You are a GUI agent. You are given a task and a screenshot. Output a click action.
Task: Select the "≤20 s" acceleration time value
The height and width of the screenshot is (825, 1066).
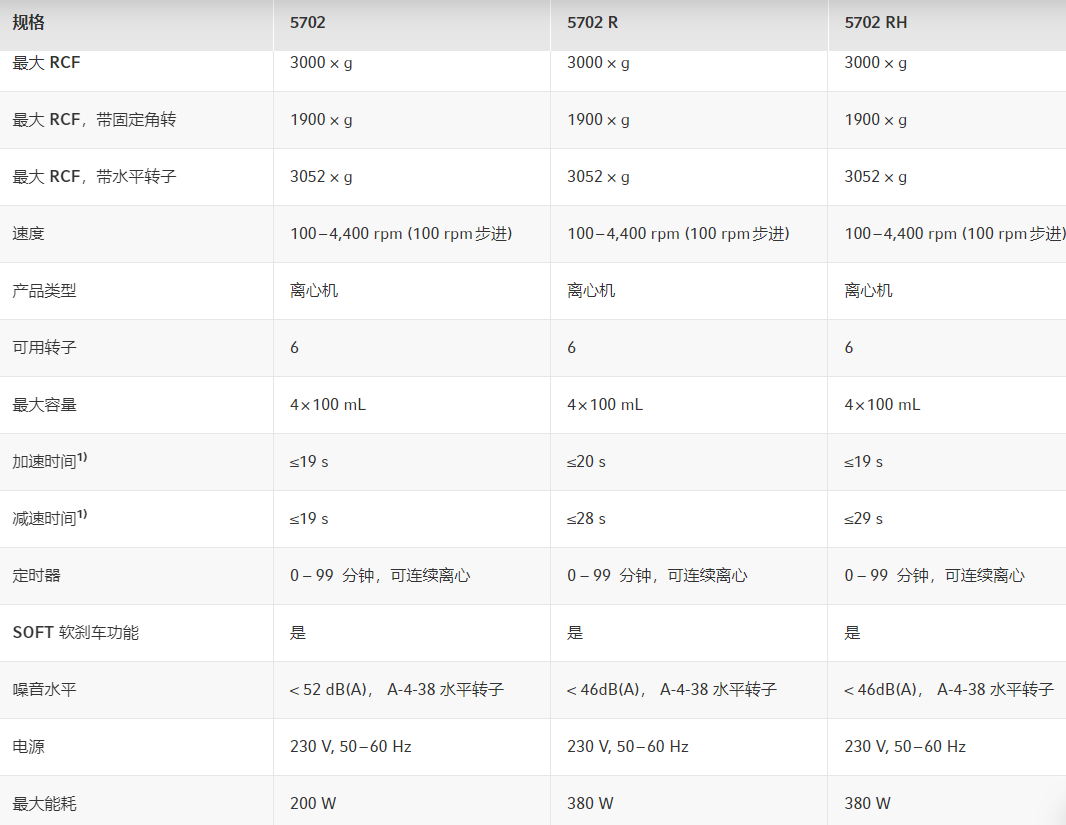[x=586, y=462]
